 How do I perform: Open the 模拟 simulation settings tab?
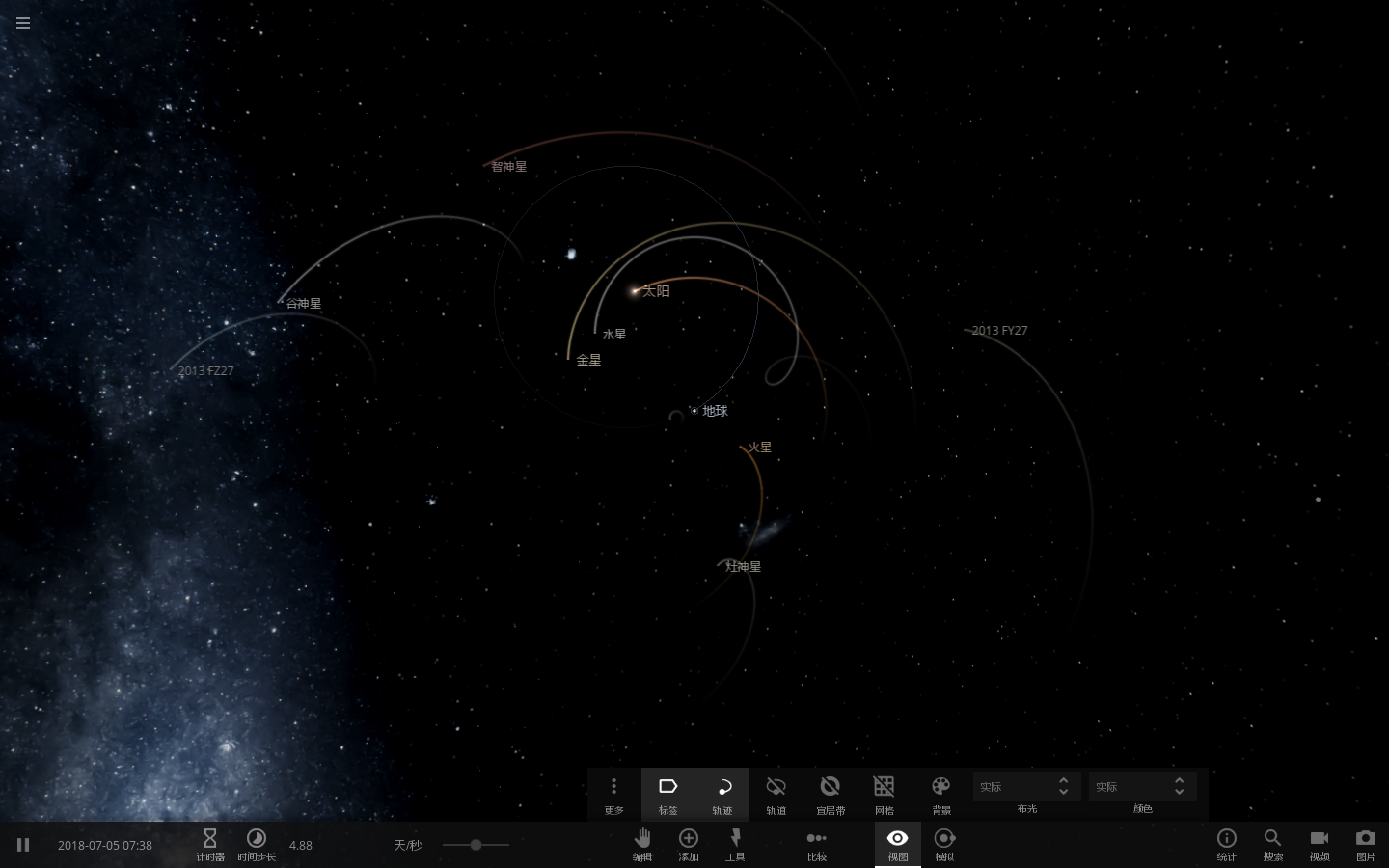tap(945, 844)
